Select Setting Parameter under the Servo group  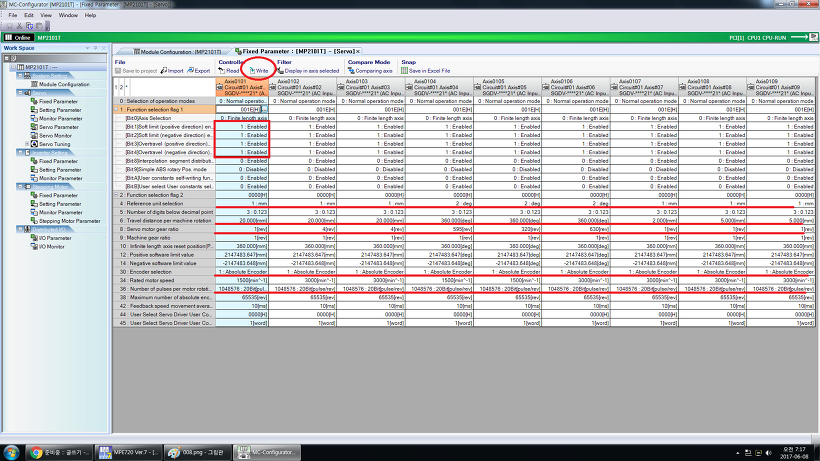(x=60, y=110)
